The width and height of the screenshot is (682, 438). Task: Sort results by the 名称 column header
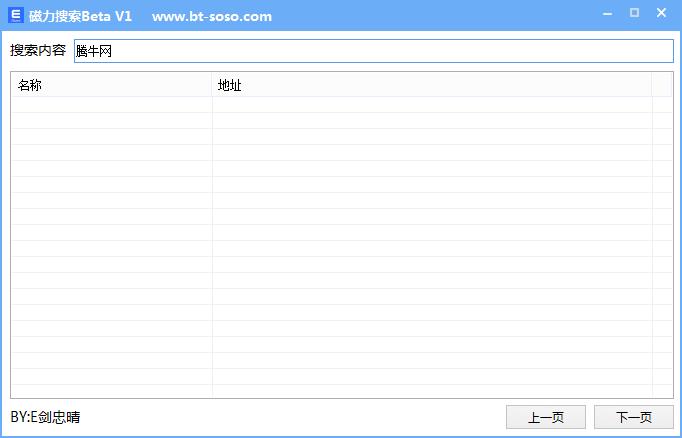pyautogui.click(x=111, y=85)
